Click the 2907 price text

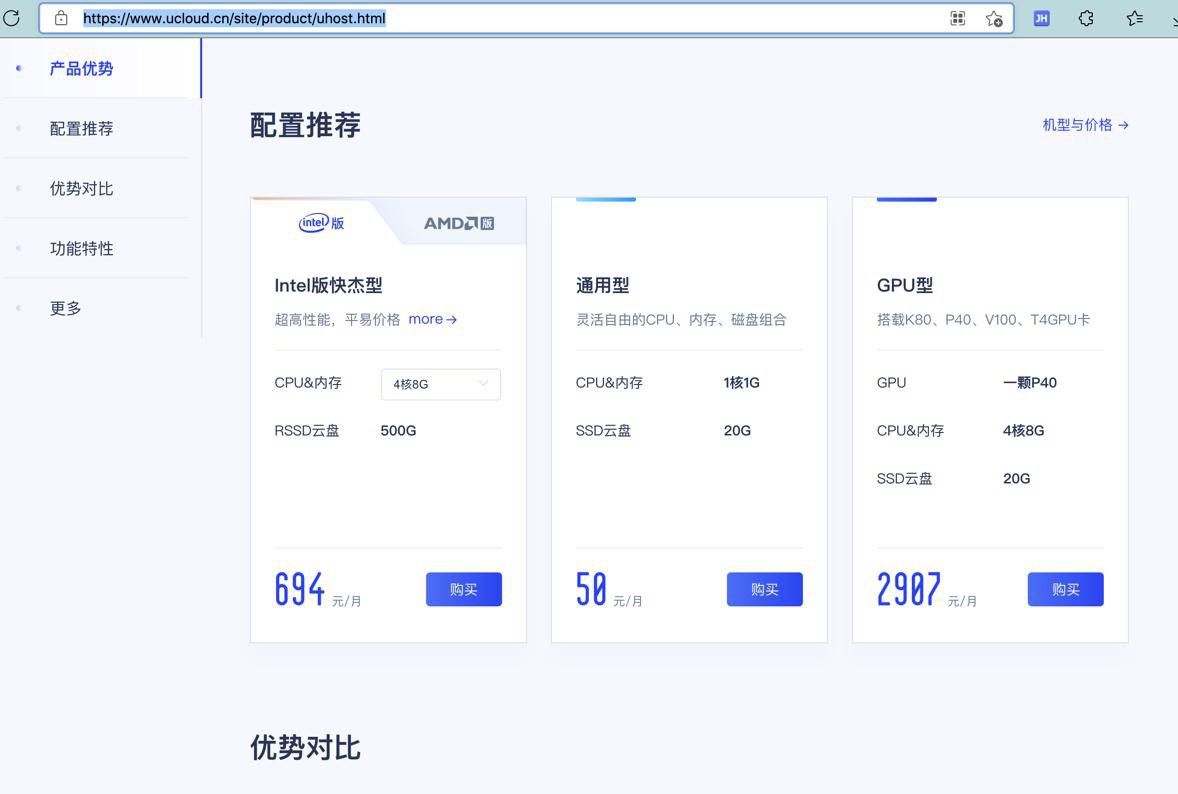tap(908, 589)
